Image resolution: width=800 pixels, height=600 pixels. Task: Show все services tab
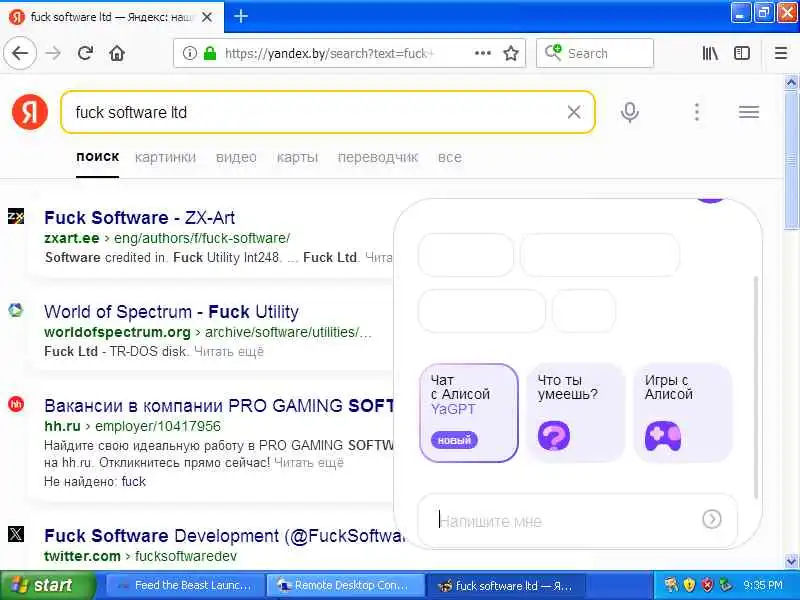click(449, 157)
